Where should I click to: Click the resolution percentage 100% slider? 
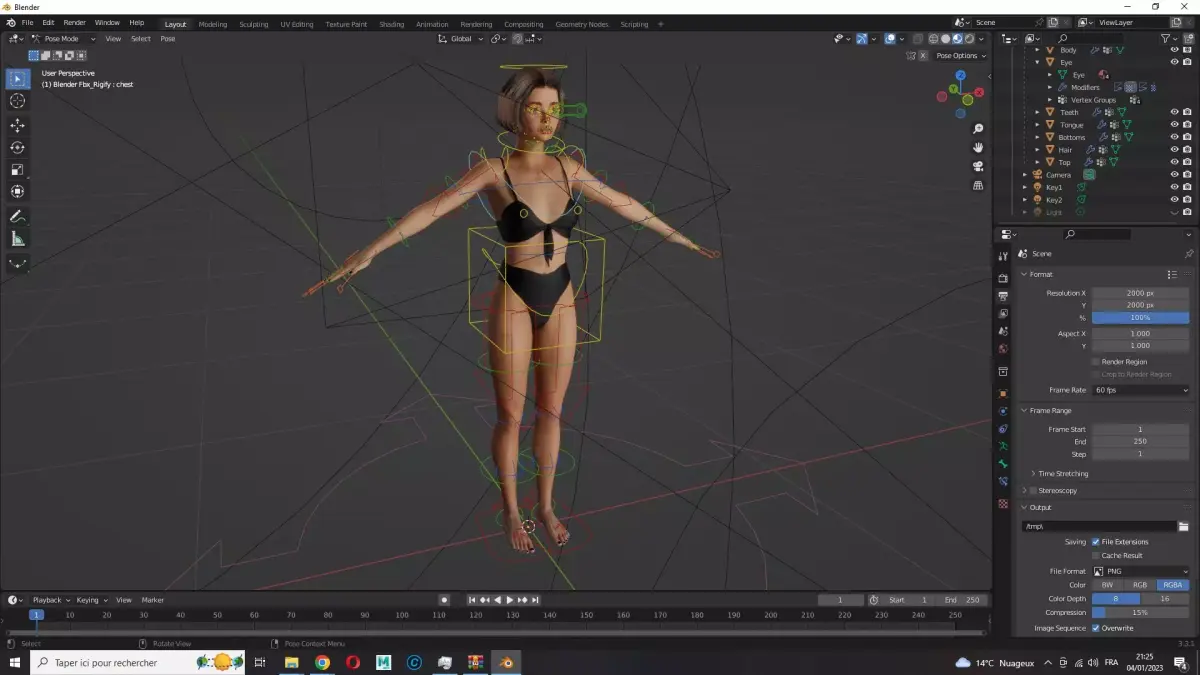click(1141, 318)
